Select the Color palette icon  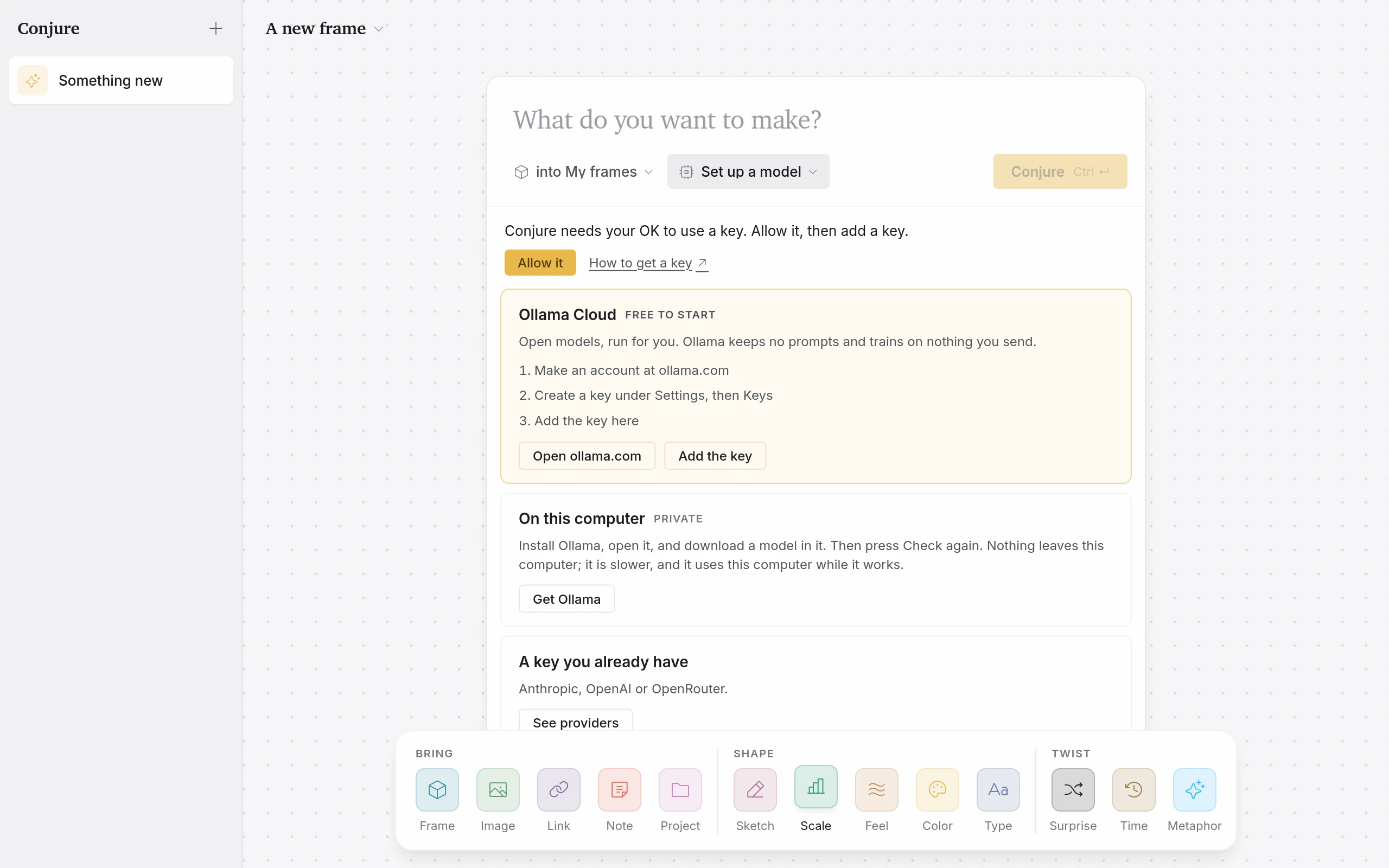pyautogui.click(x=937, y=789)
